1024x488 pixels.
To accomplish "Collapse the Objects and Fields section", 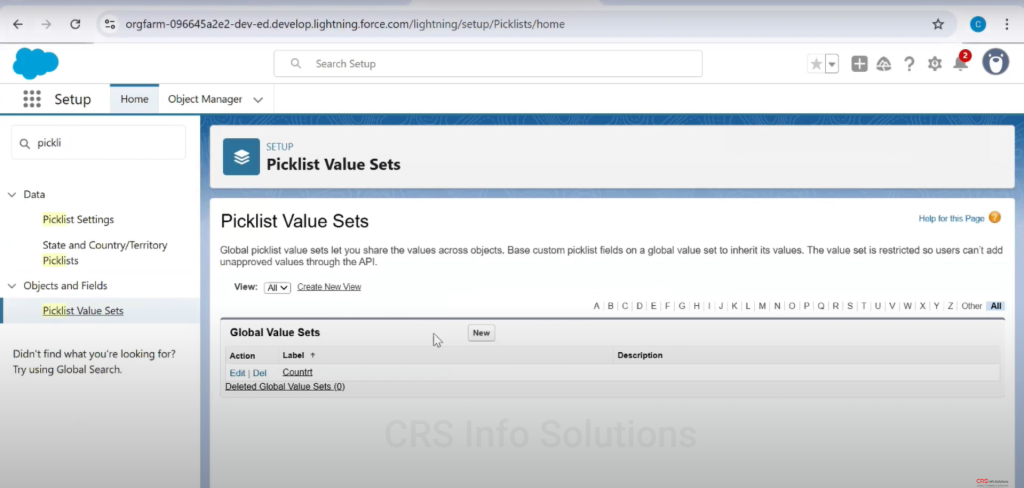I will tap(12, 286).
